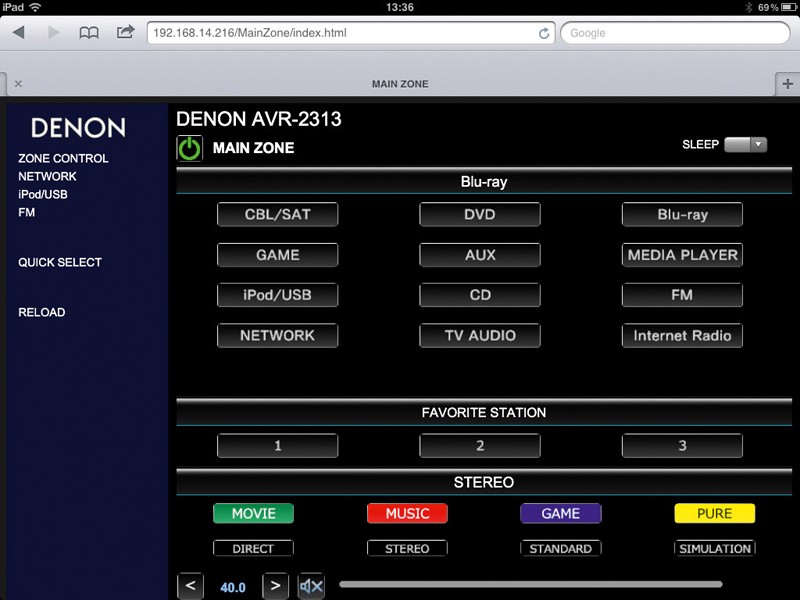Select the iPod/USB input source button
Viewport: 800px width, 600px height.
point(278,295)
